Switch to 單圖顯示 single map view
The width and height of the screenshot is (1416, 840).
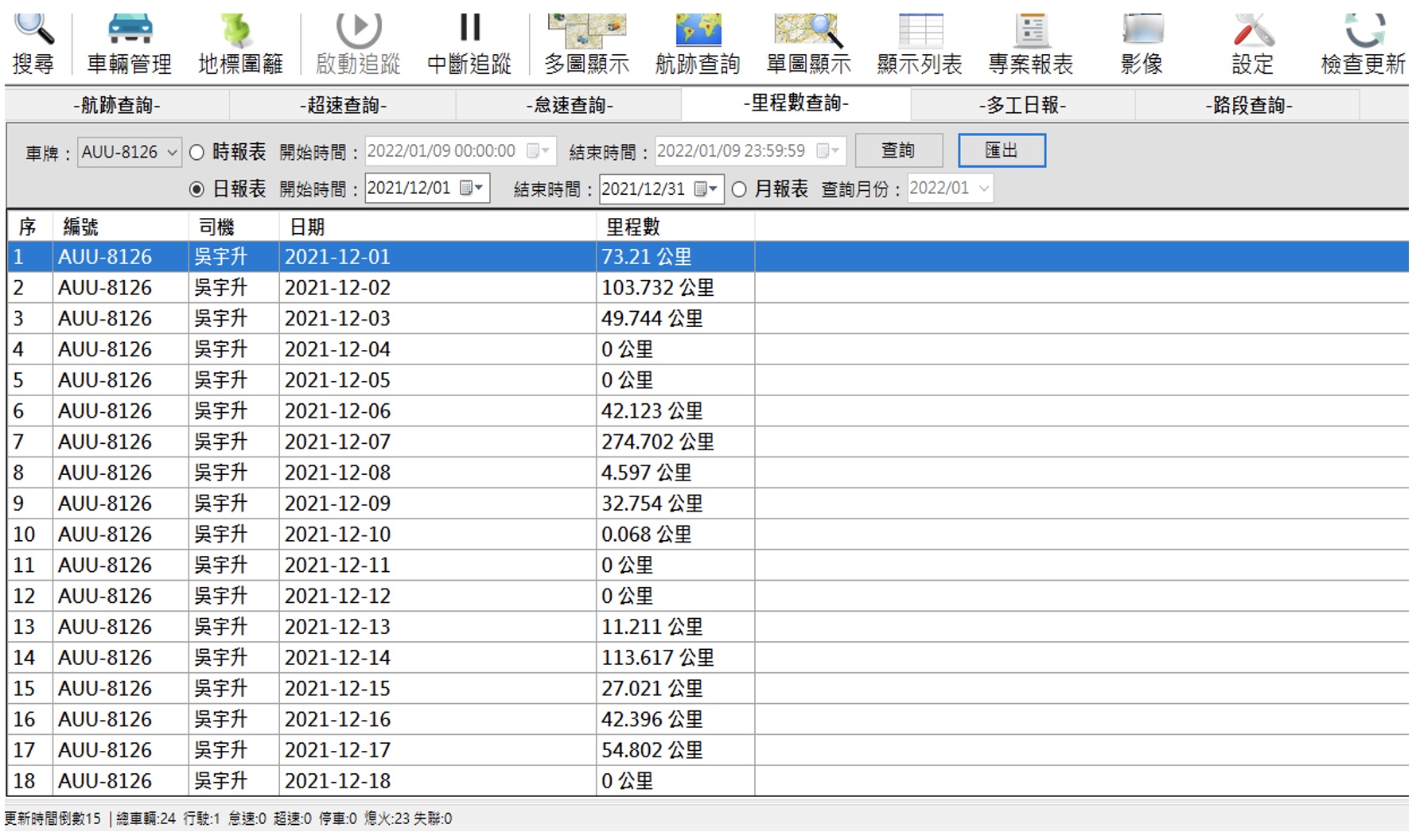(808, 44)
